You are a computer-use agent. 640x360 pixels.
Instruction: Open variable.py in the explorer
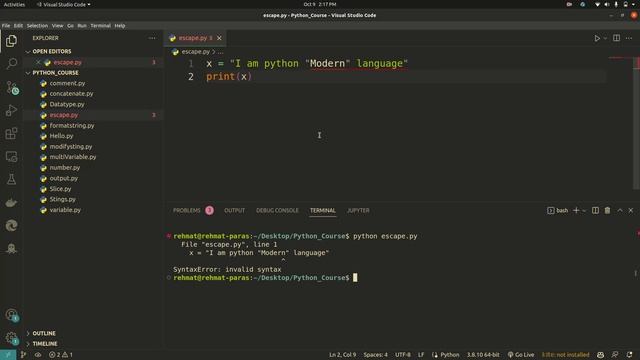tap(65, 210)
